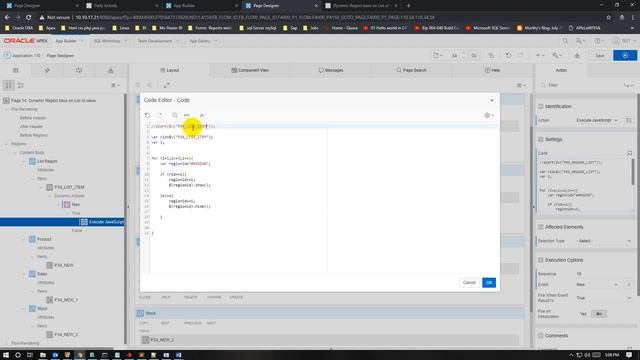Open the SQL Workshop menu
The height and width of the screenshot is (360, 640).
pos(110,41)
